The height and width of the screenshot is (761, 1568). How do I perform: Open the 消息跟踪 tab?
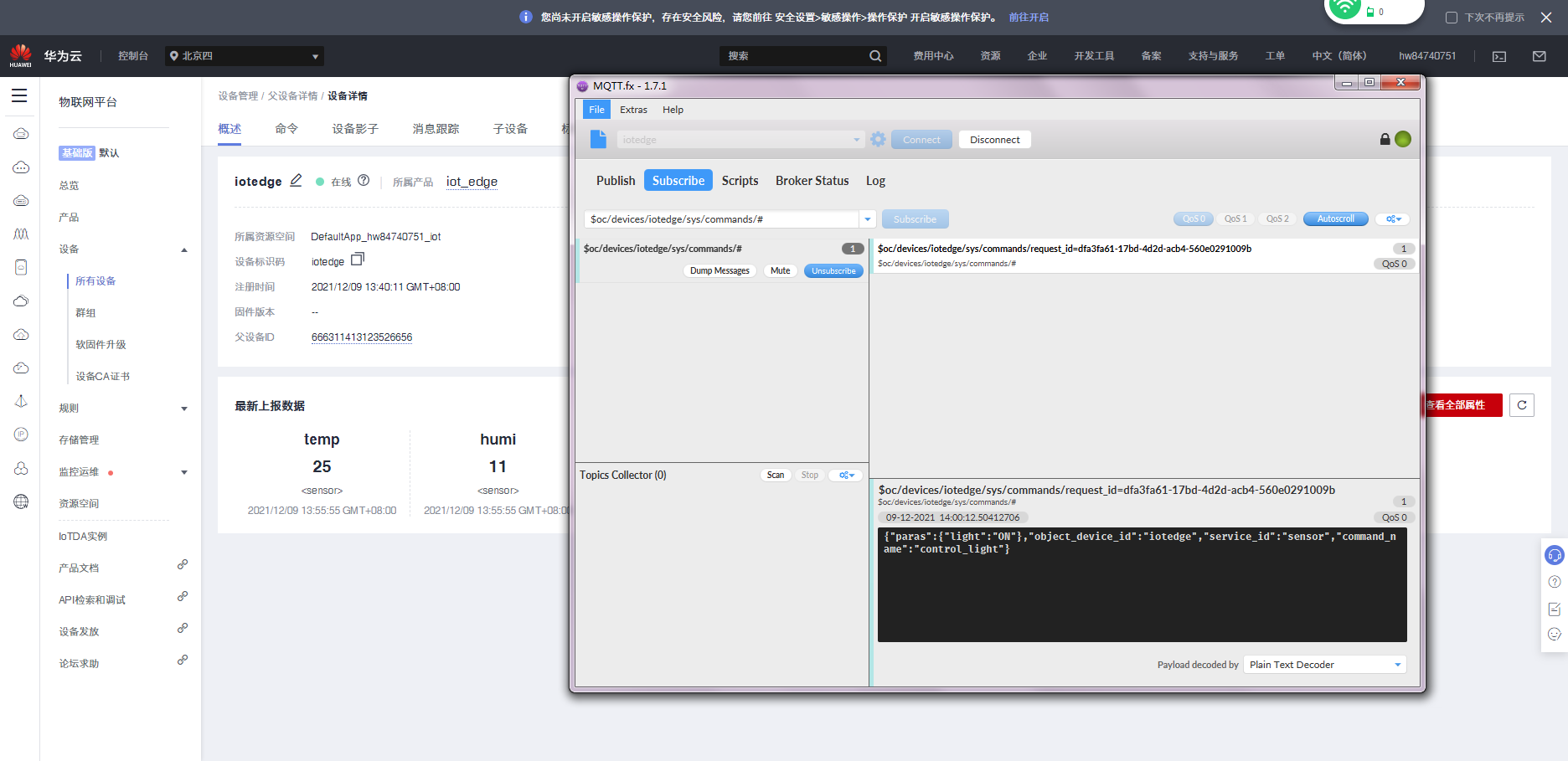[436, 129]
